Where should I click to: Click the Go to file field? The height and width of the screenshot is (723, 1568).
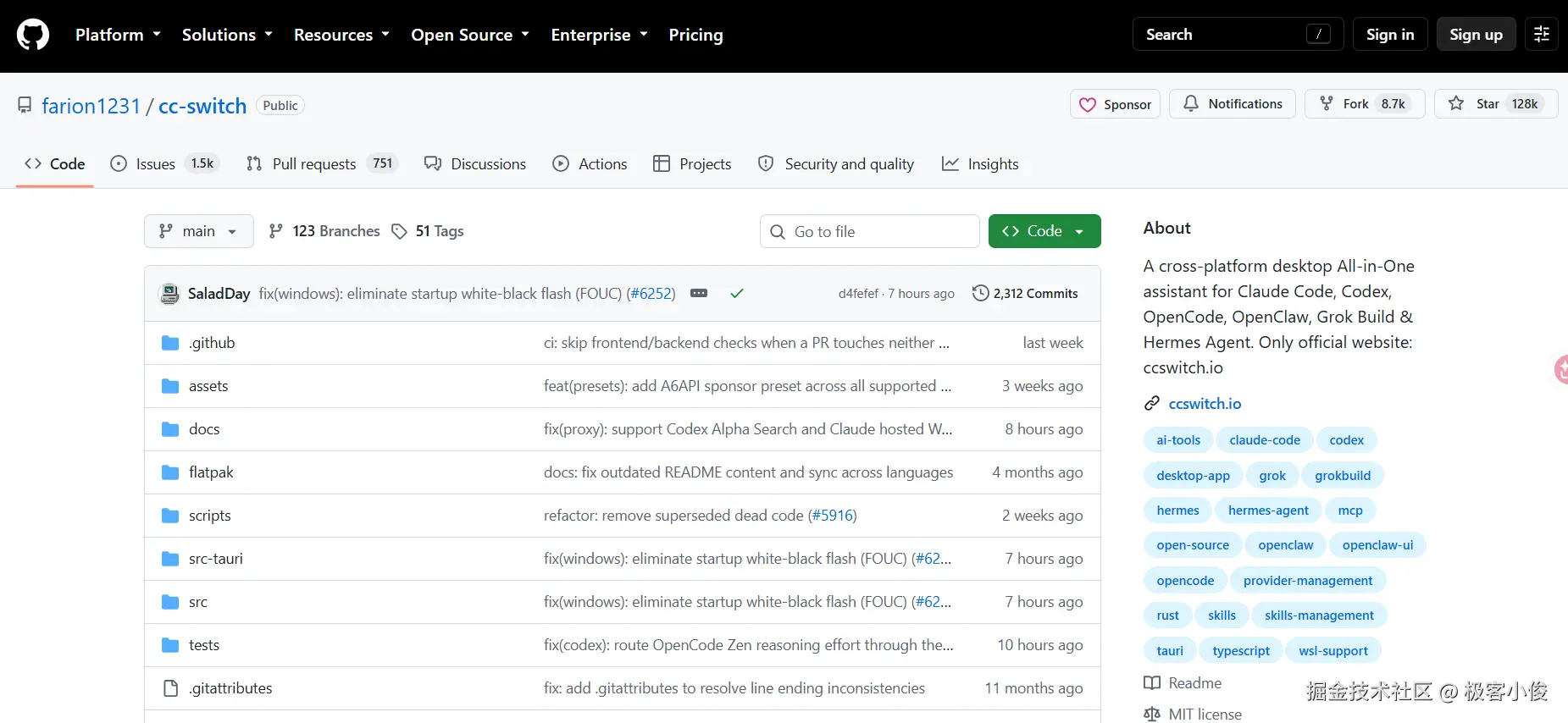pos(870,231)
